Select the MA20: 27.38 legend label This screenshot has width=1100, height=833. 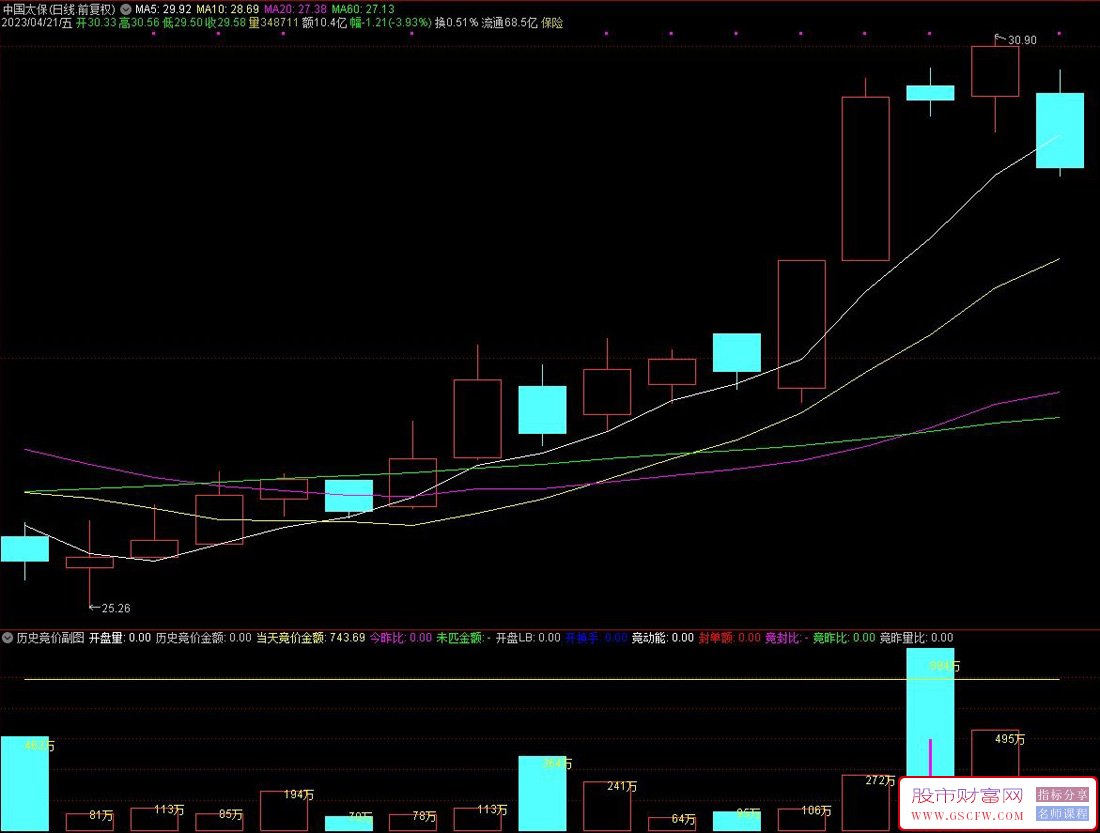[x=295, y=10]
